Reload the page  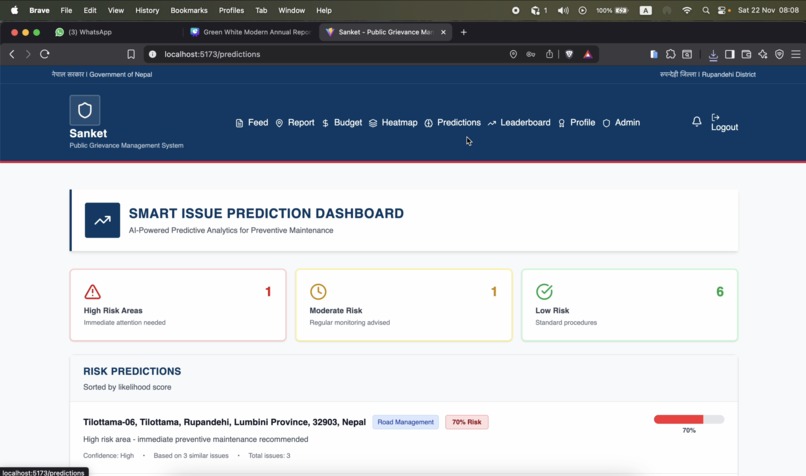(x=45, y=54)
